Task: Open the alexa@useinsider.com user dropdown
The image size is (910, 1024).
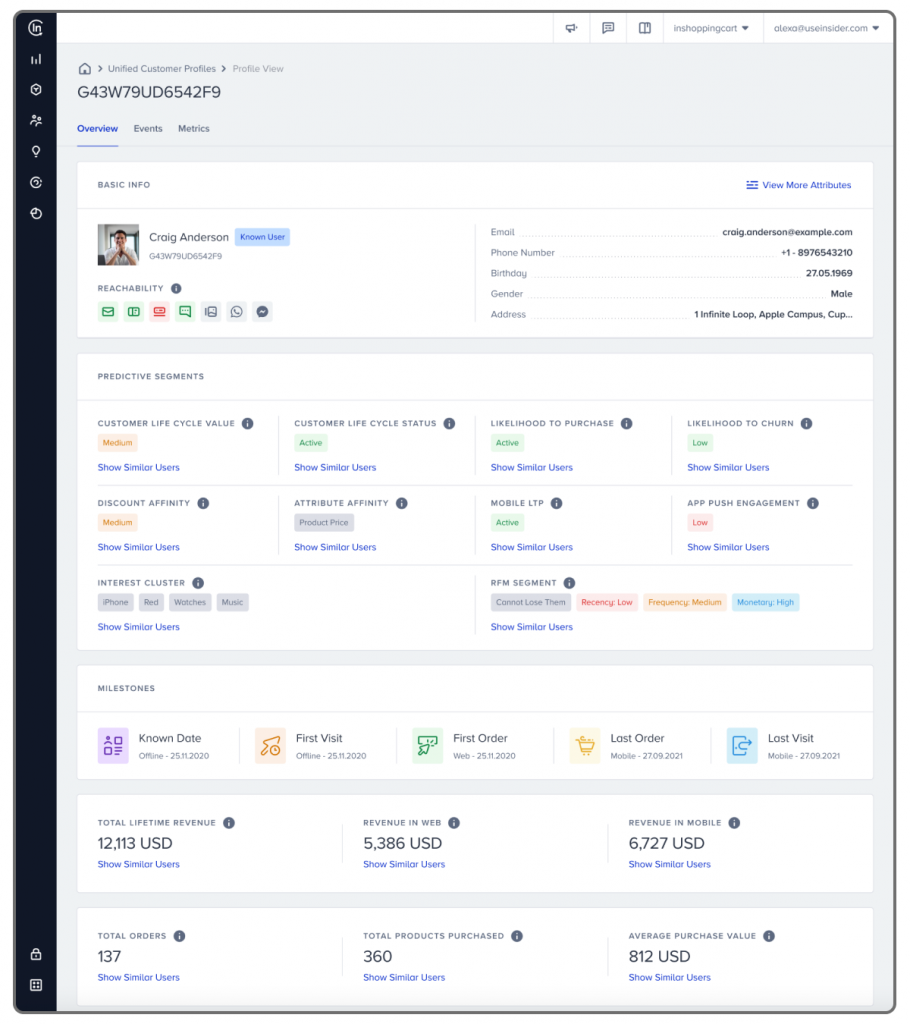Action: tap(826, 29)
